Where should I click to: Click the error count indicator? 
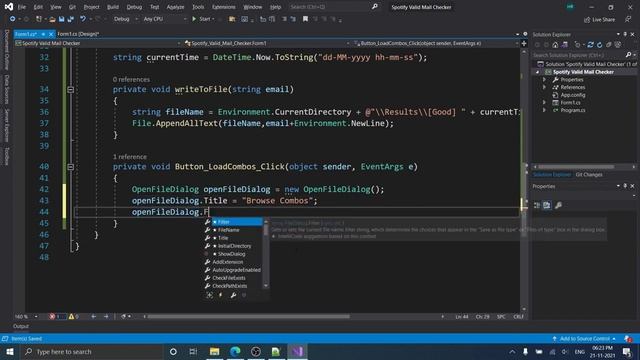coord(57,317)
